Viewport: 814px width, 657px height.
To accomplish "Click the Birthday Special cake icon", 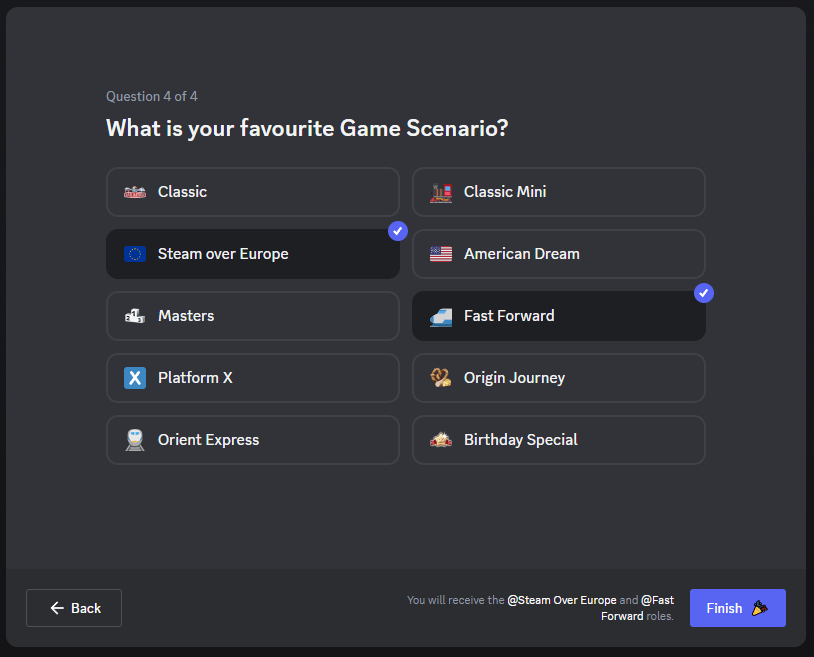I will coord(441,440).
